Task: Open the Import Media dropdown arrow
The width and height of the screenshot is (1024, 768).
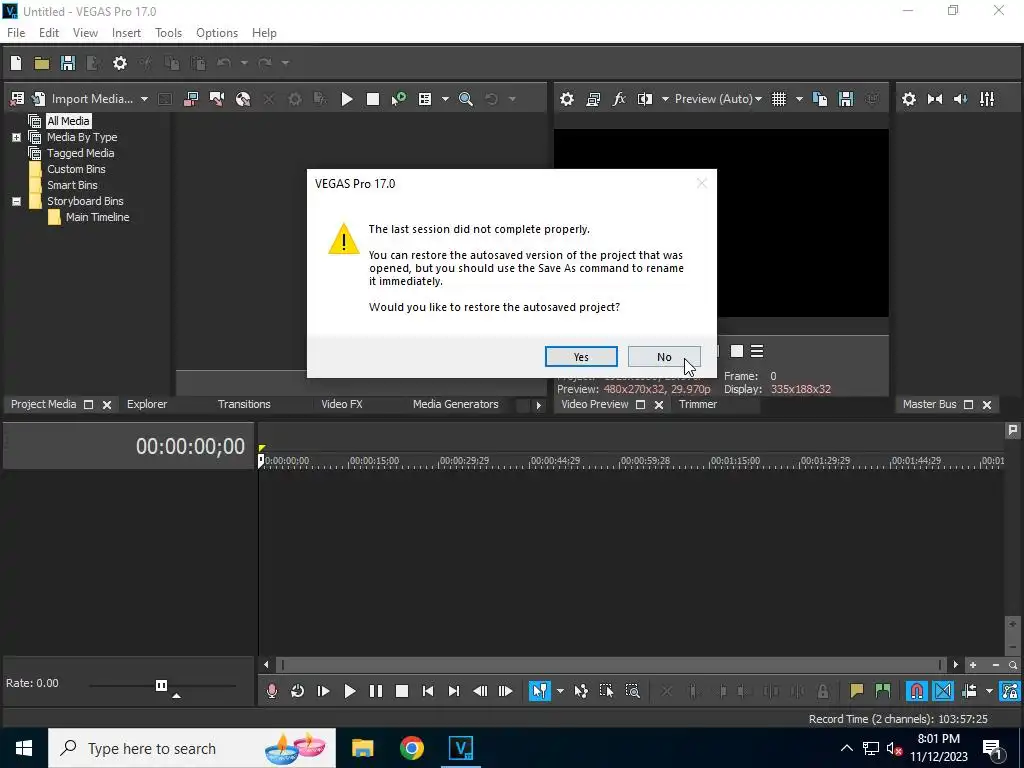Action: pos(144,99)
